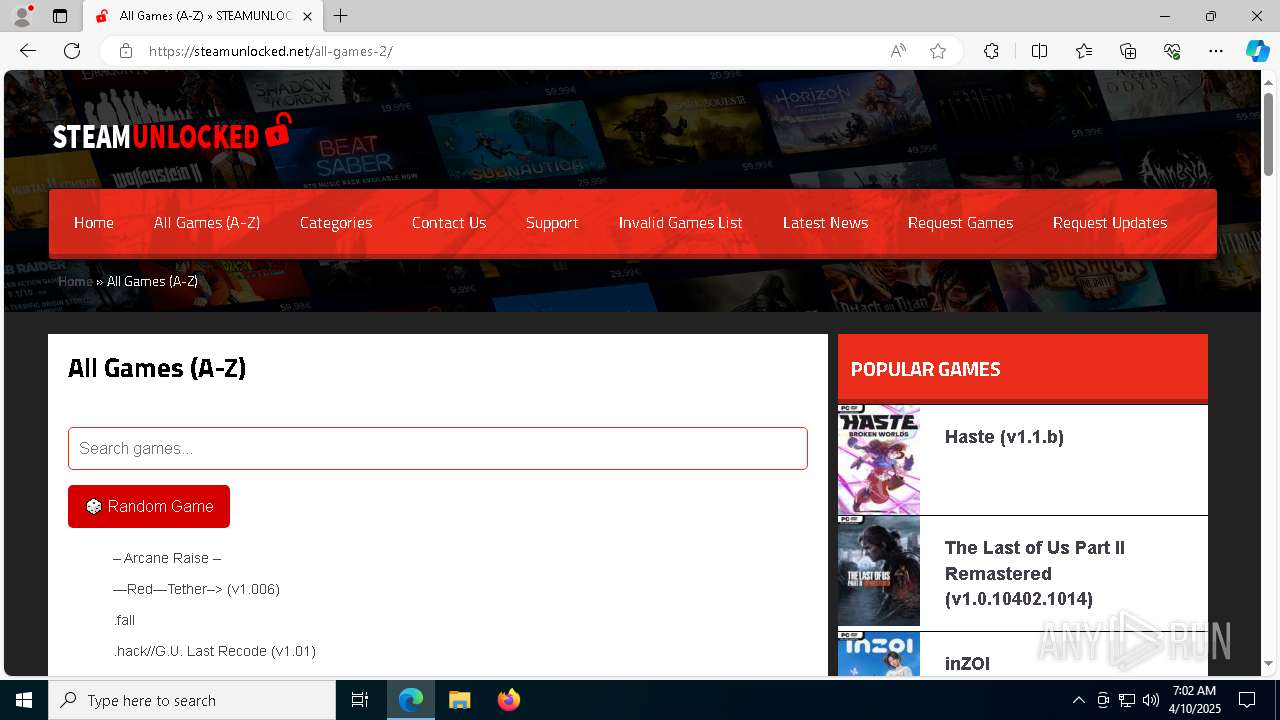This screenshot has height=720, width=1280.
Task: Open Request Updates menu item
Action: point(1110,223)
